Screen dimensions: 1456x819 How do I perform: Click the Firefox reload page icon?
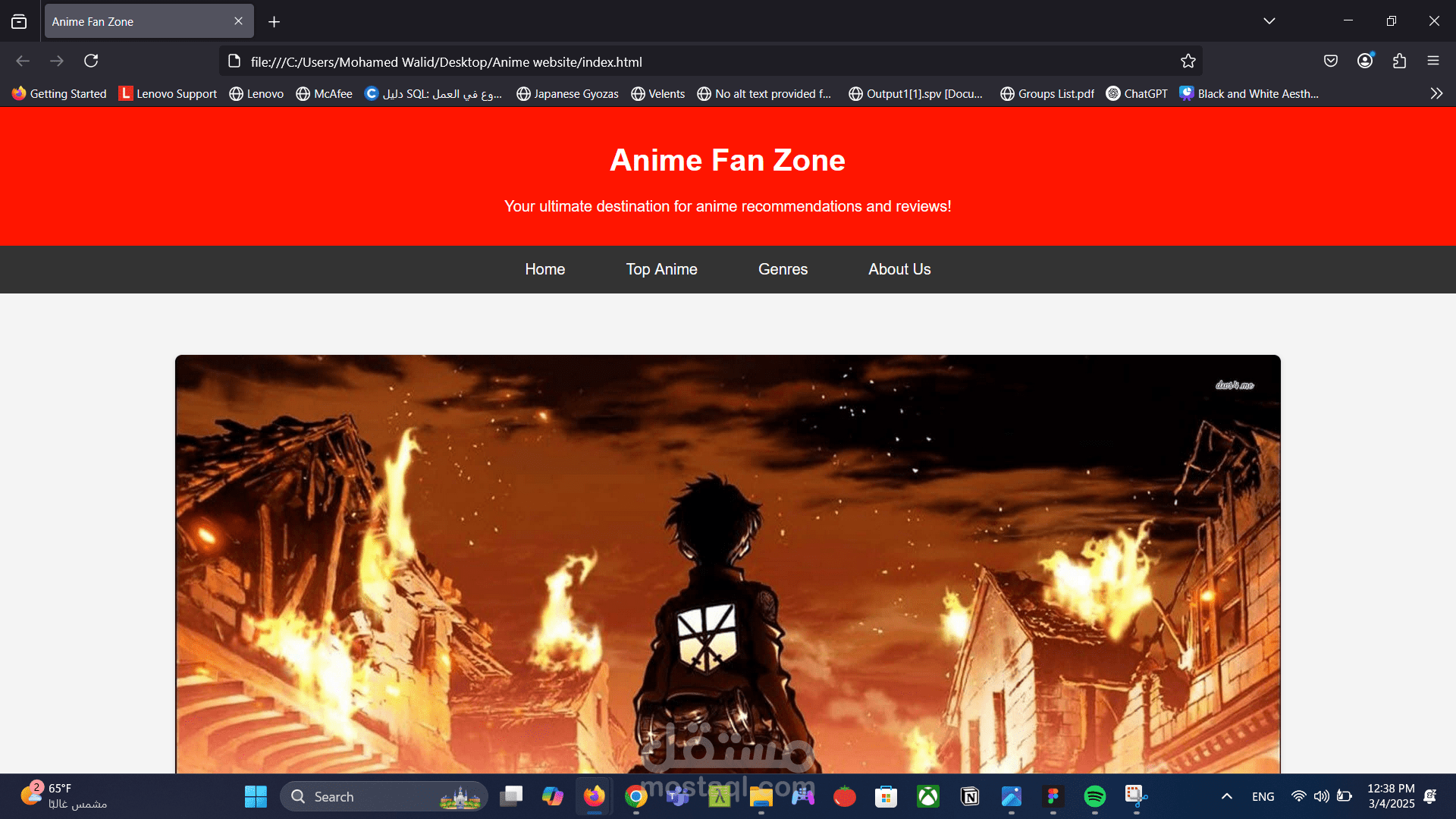tap(91, 61)
